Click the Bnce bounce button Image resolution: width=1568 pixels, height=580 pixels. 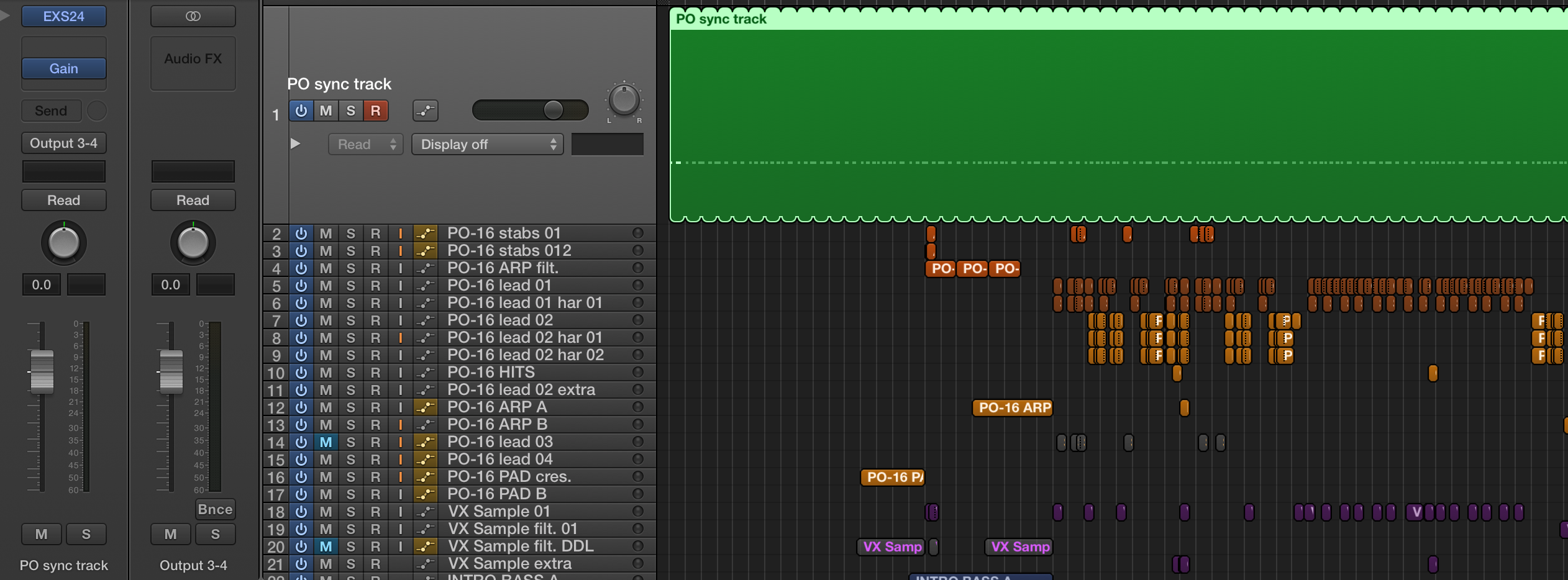(x=216, y=509)
